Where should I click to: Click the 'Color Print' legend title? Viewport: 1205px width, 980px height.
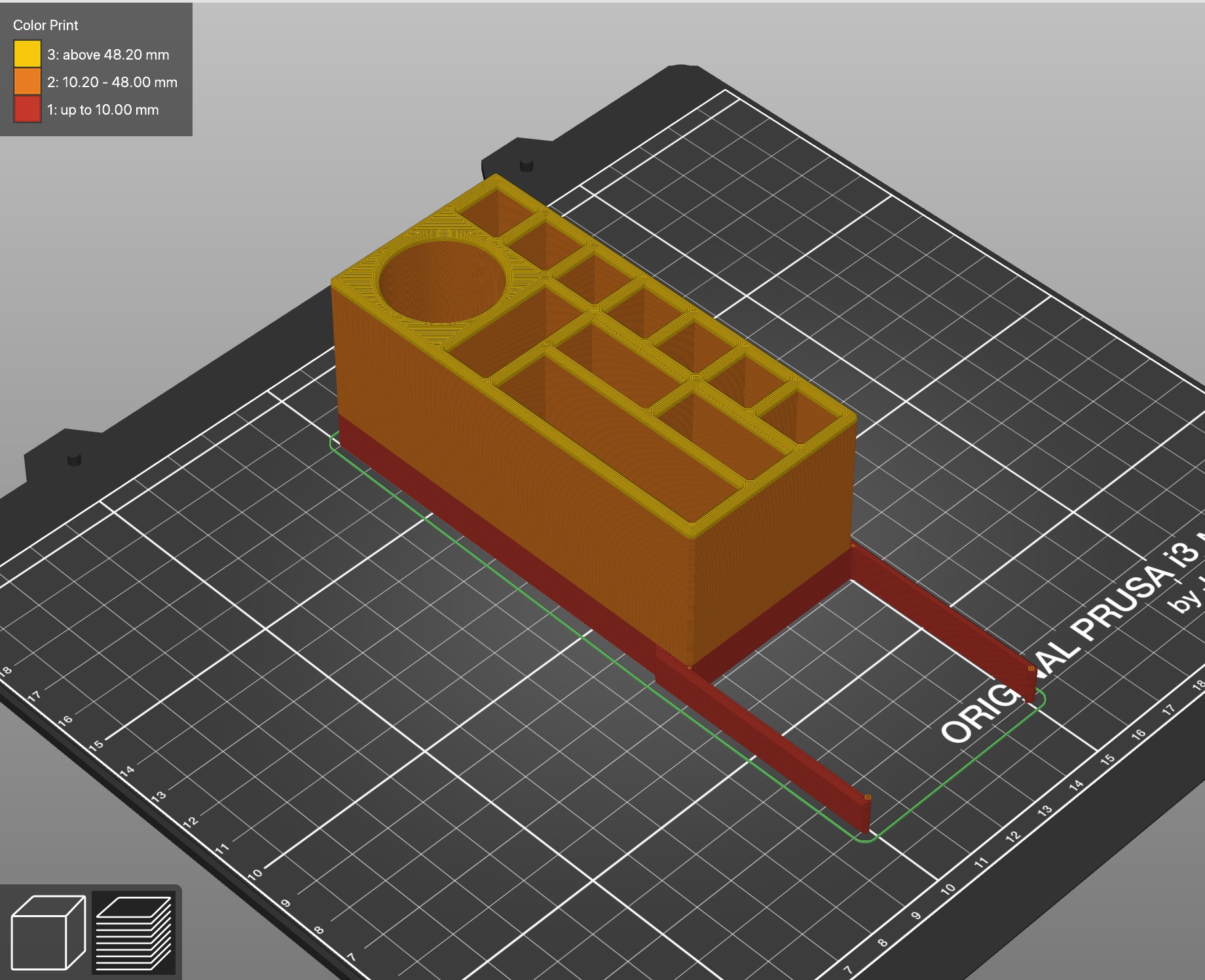click(45, 25)
